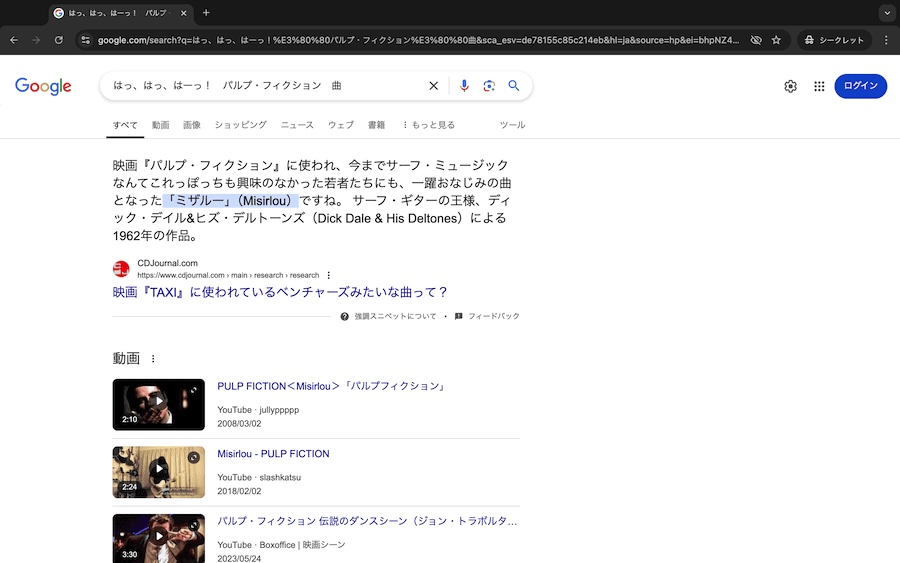
Task: Click the CDJournal.com site favicon
Action: tap(121, 269)
